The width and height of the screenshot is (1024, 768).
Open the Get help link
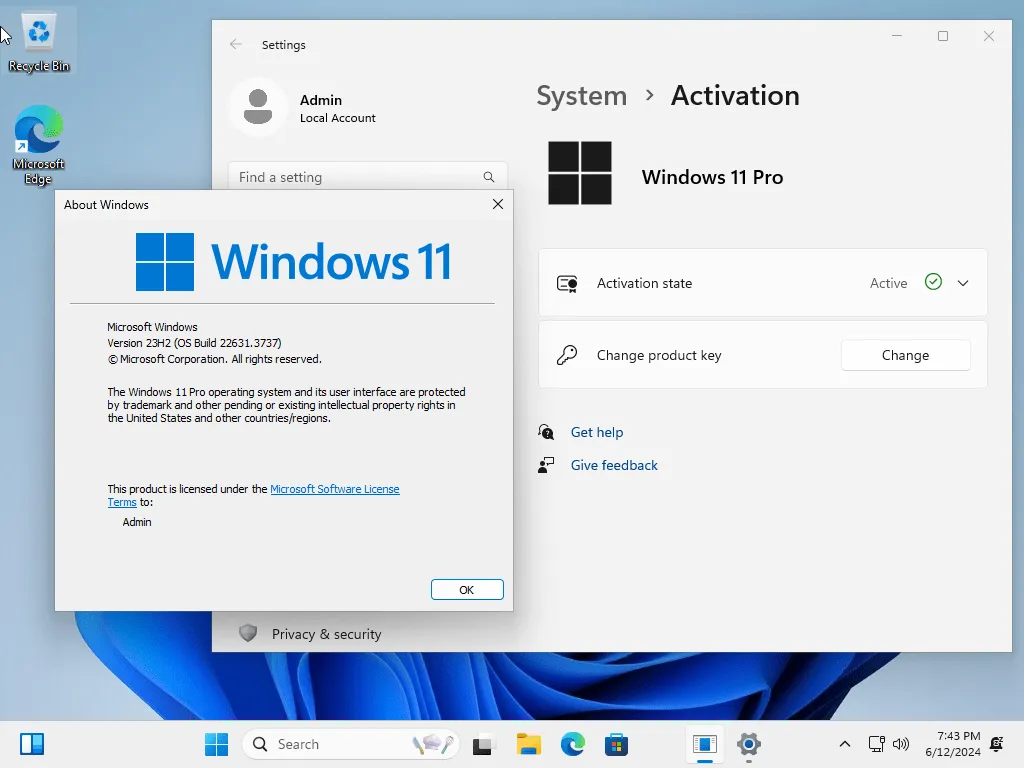pos(597,432)
